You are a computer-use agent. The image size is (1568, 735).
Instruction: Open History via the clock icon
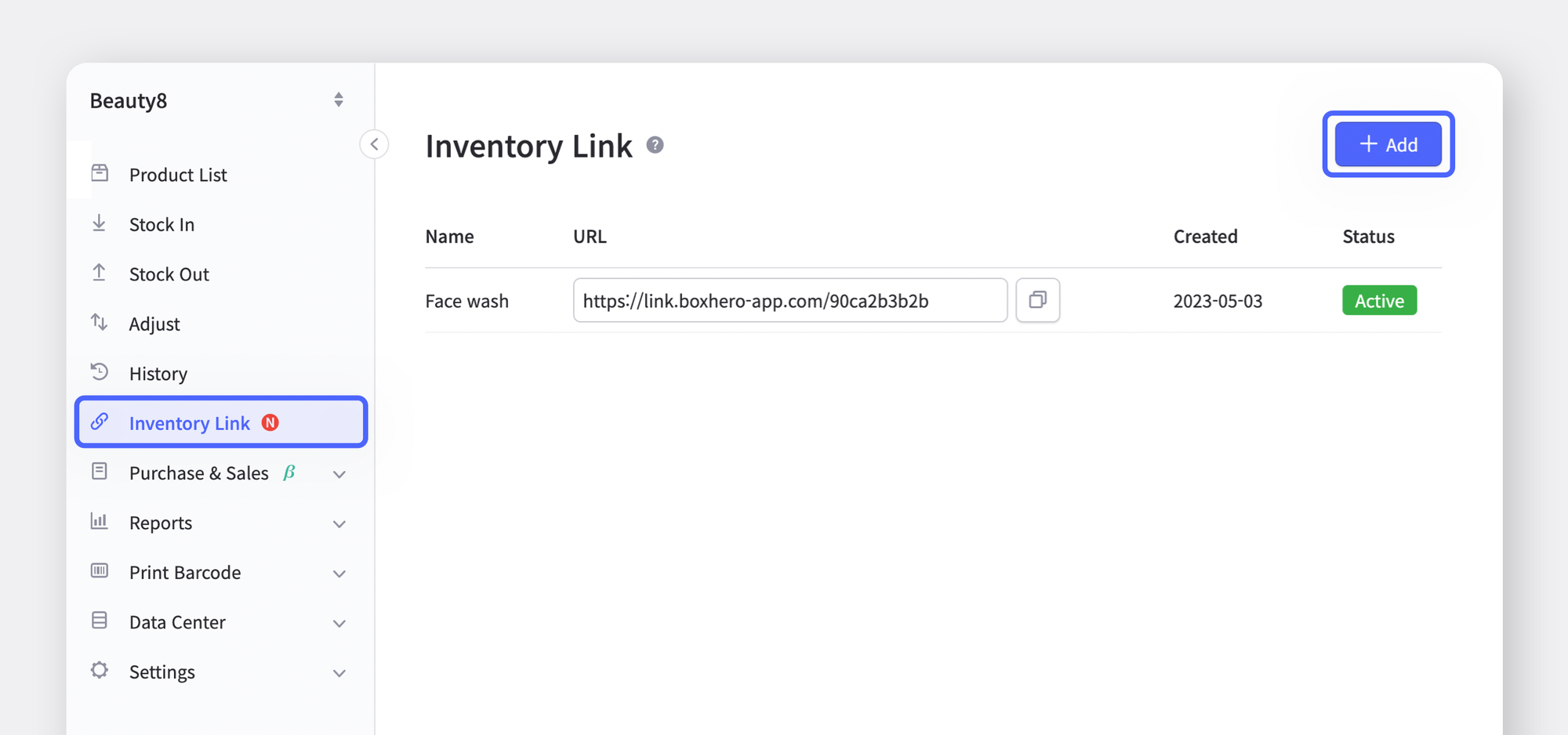click(x=100, y=372)
